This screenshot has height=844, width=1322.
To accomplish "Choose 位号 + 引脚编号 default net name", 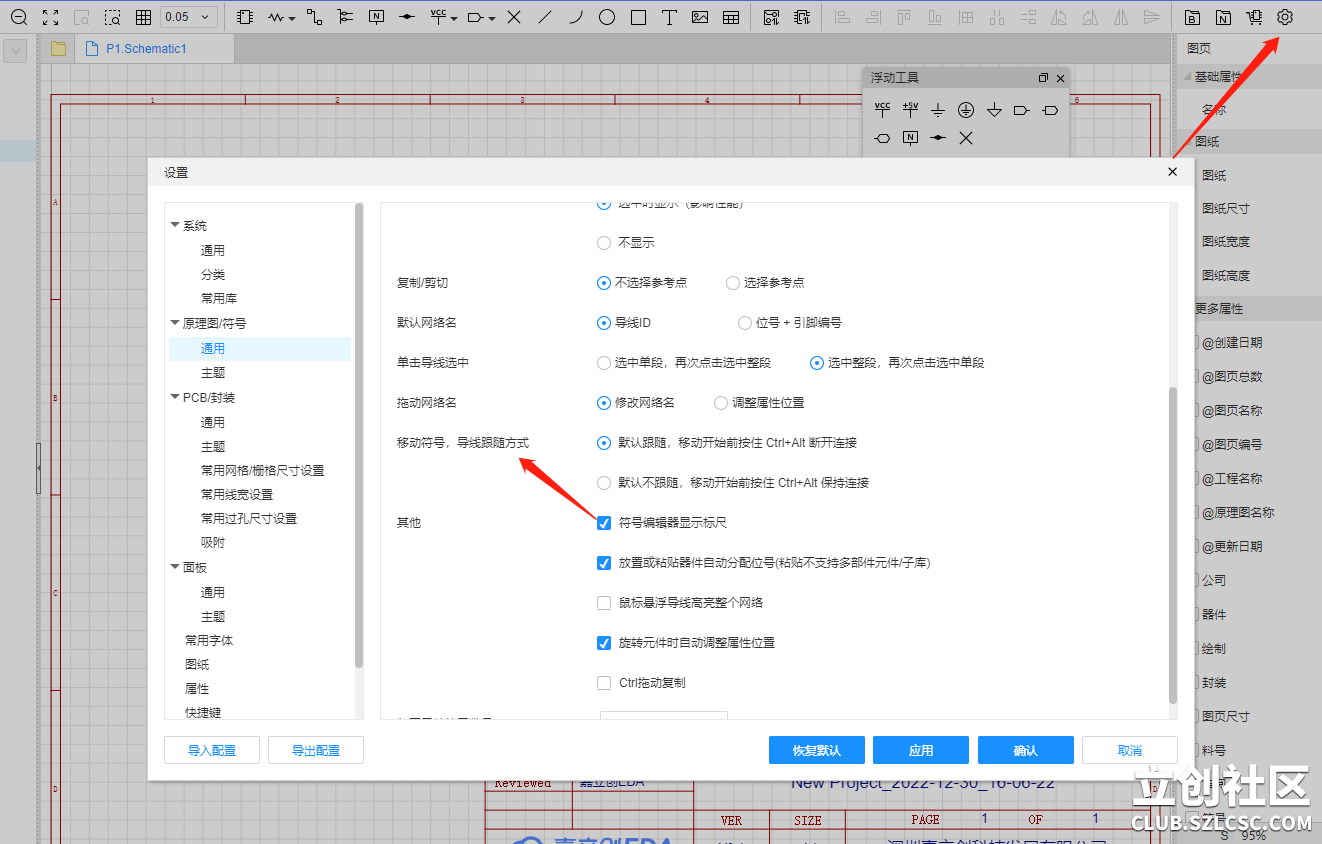I will click(745, 323).
